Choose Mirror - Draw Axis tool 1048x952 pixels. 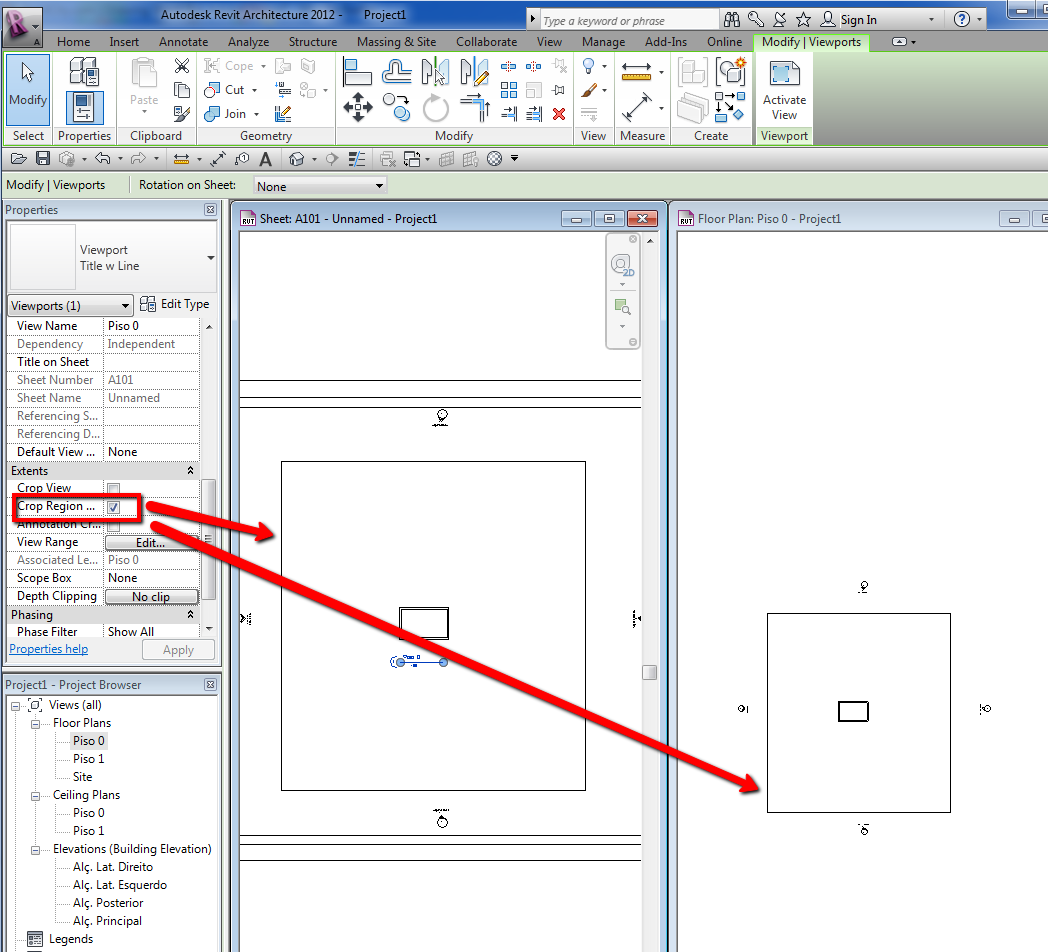[475, 71]
